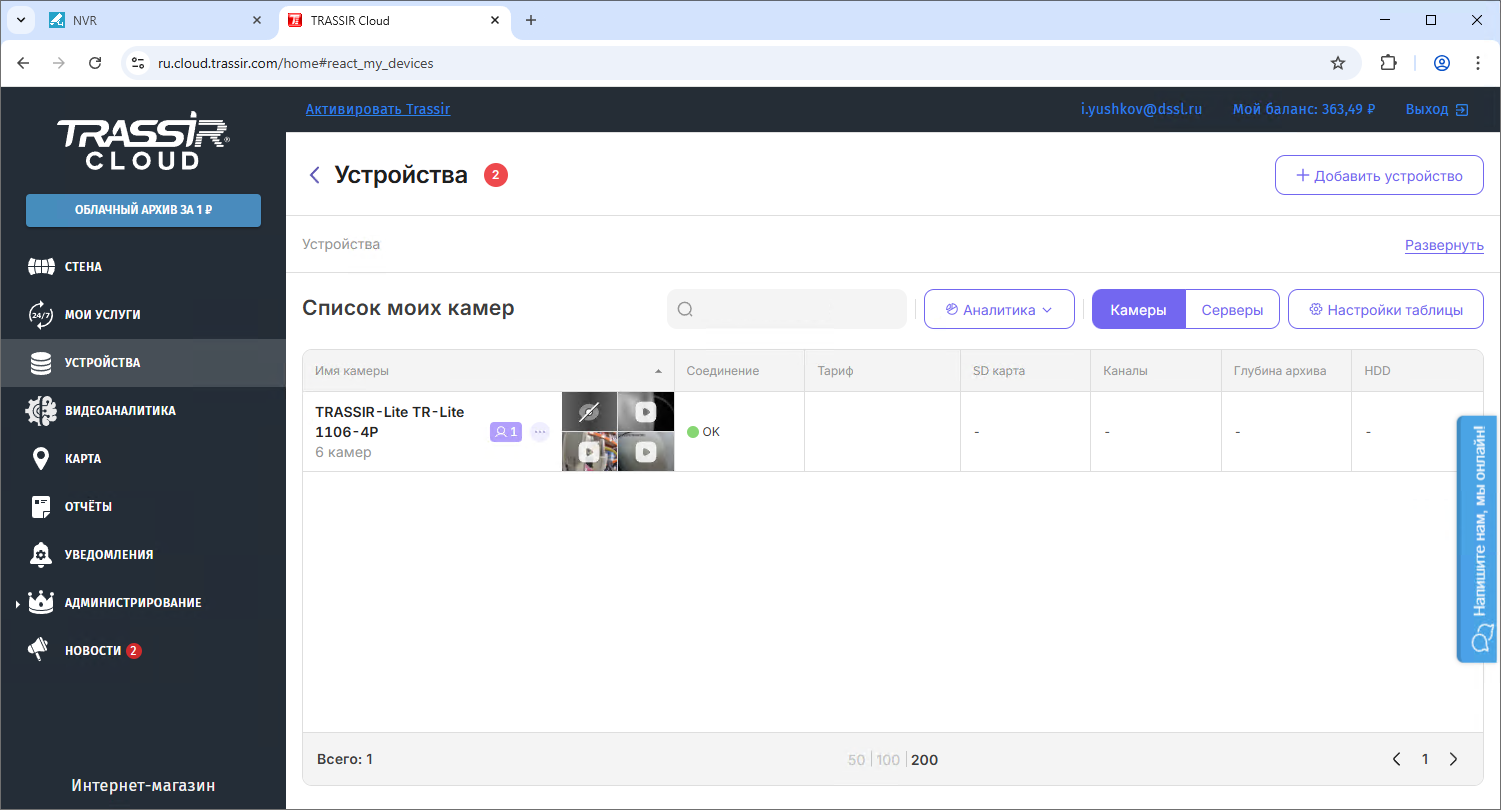1501x810 pixels.
Task: Go back in browser history
Action: 24,63
